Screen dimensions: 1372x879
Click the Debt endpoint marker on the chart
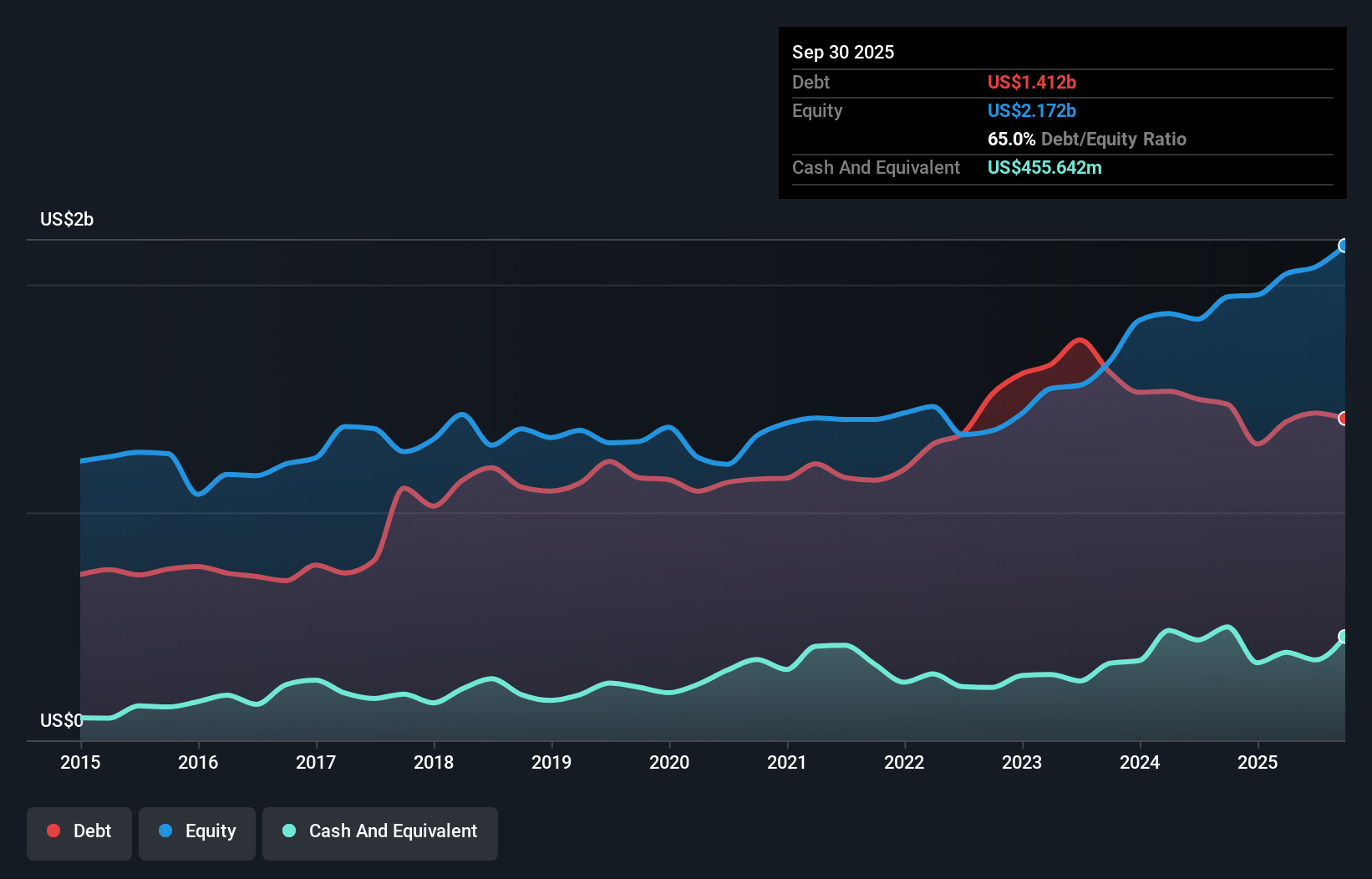1344,419
